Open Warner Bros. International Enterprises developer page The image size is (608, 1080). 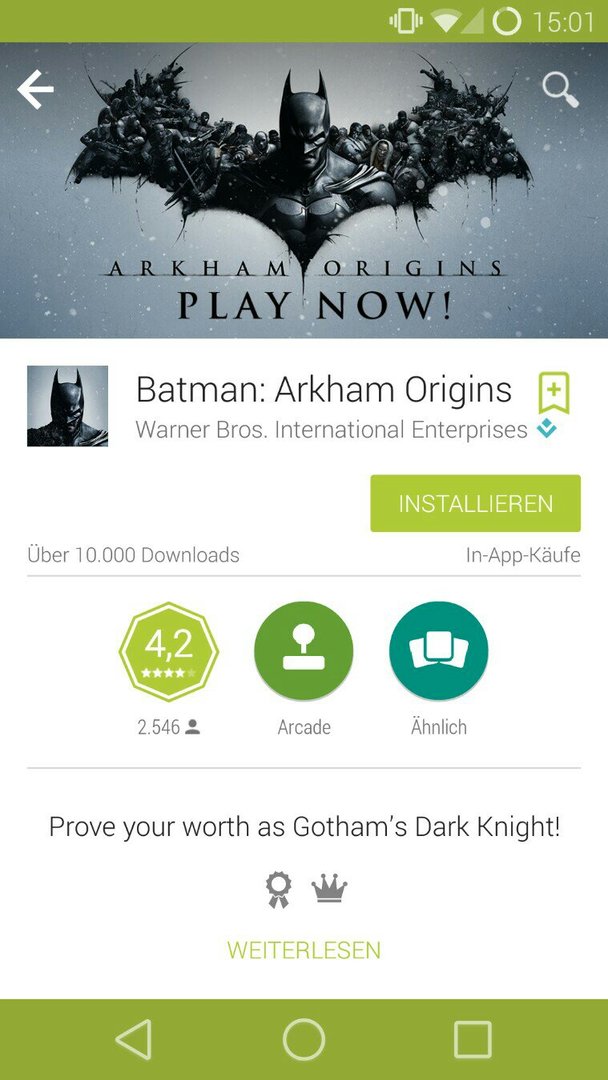pyautogui.click(x=331, y=430)
